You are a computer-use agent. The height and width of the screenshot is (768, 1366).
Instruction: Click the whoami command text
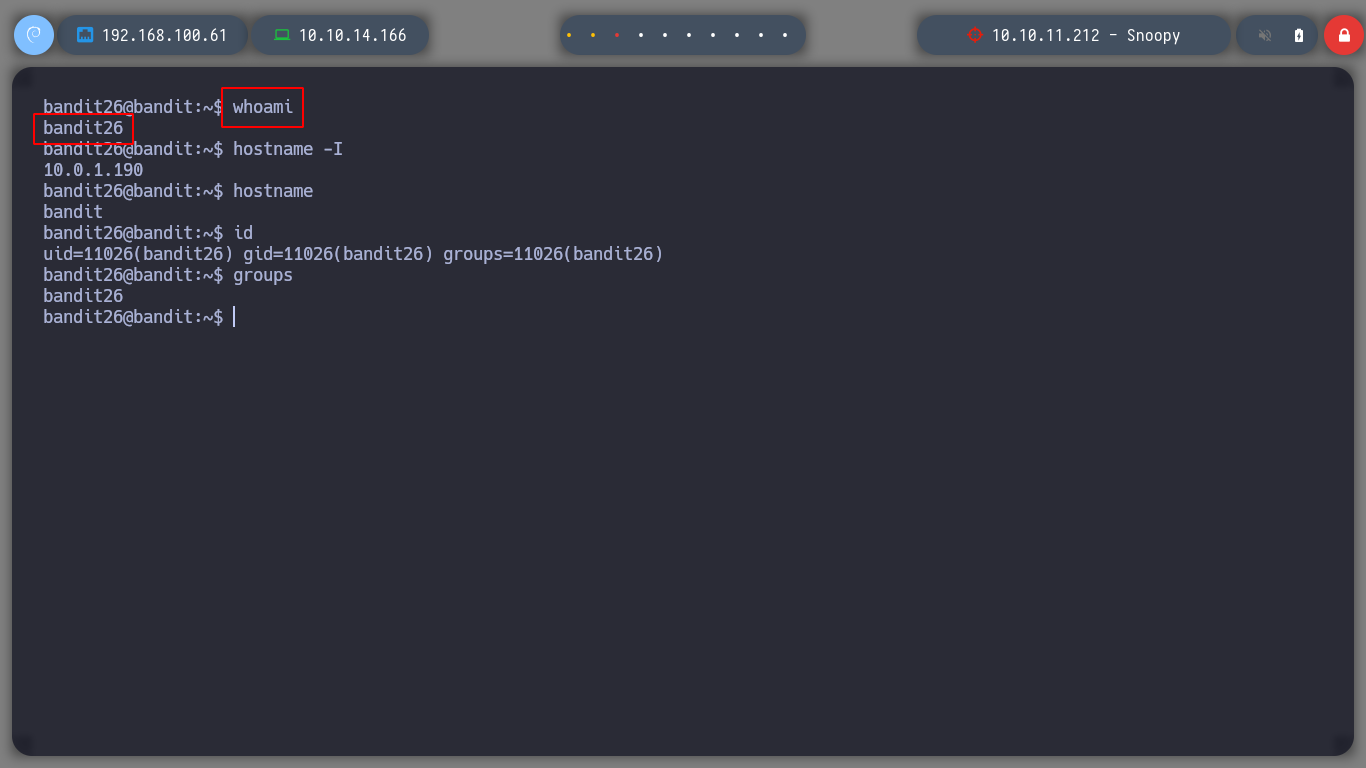263,107
